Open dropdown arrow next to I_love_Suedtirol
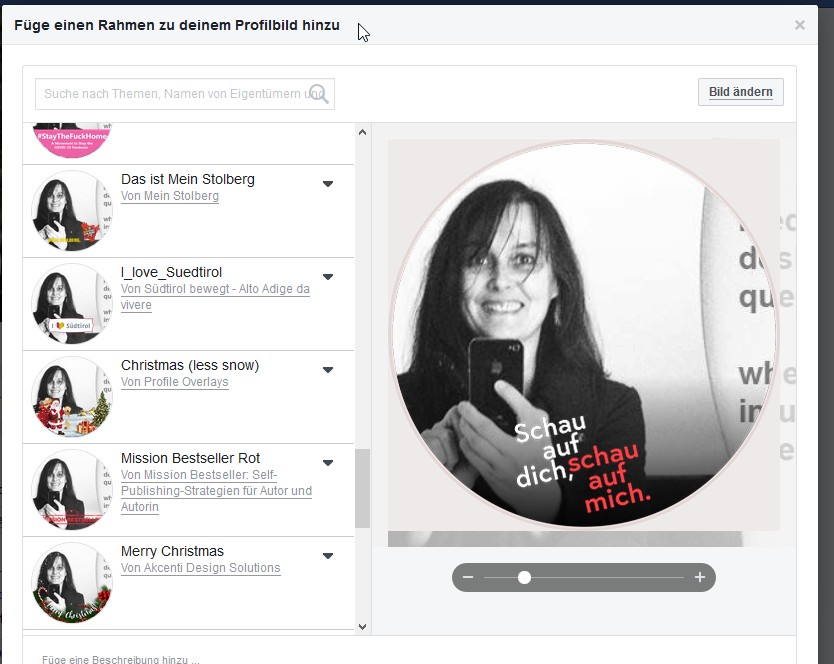Screen dimensions: 834x664 328,277
